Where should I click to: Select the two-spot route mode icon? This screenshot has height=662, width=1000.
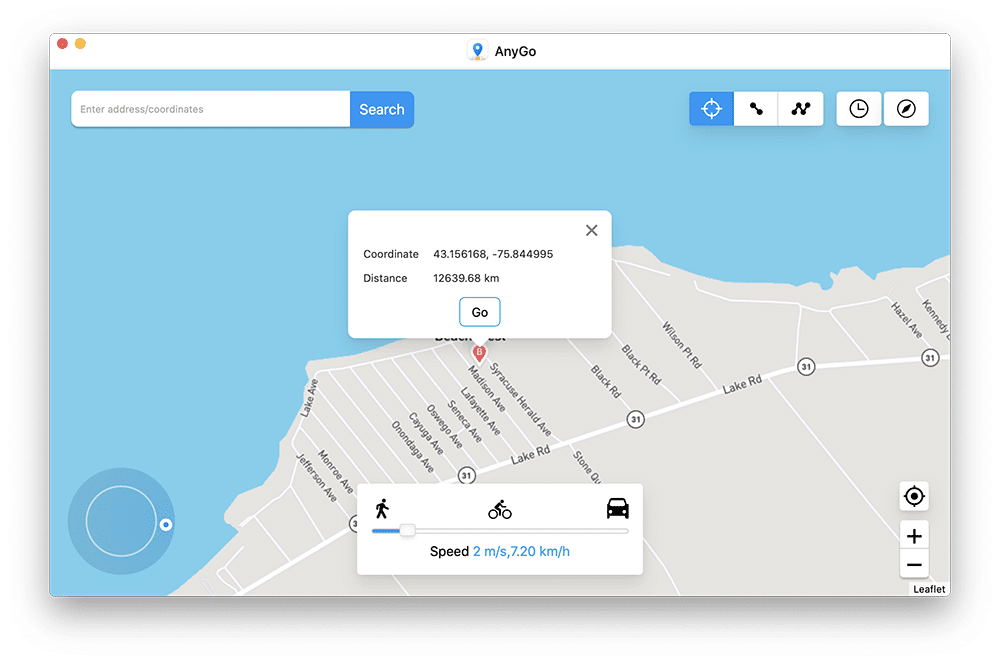point(756,109)
